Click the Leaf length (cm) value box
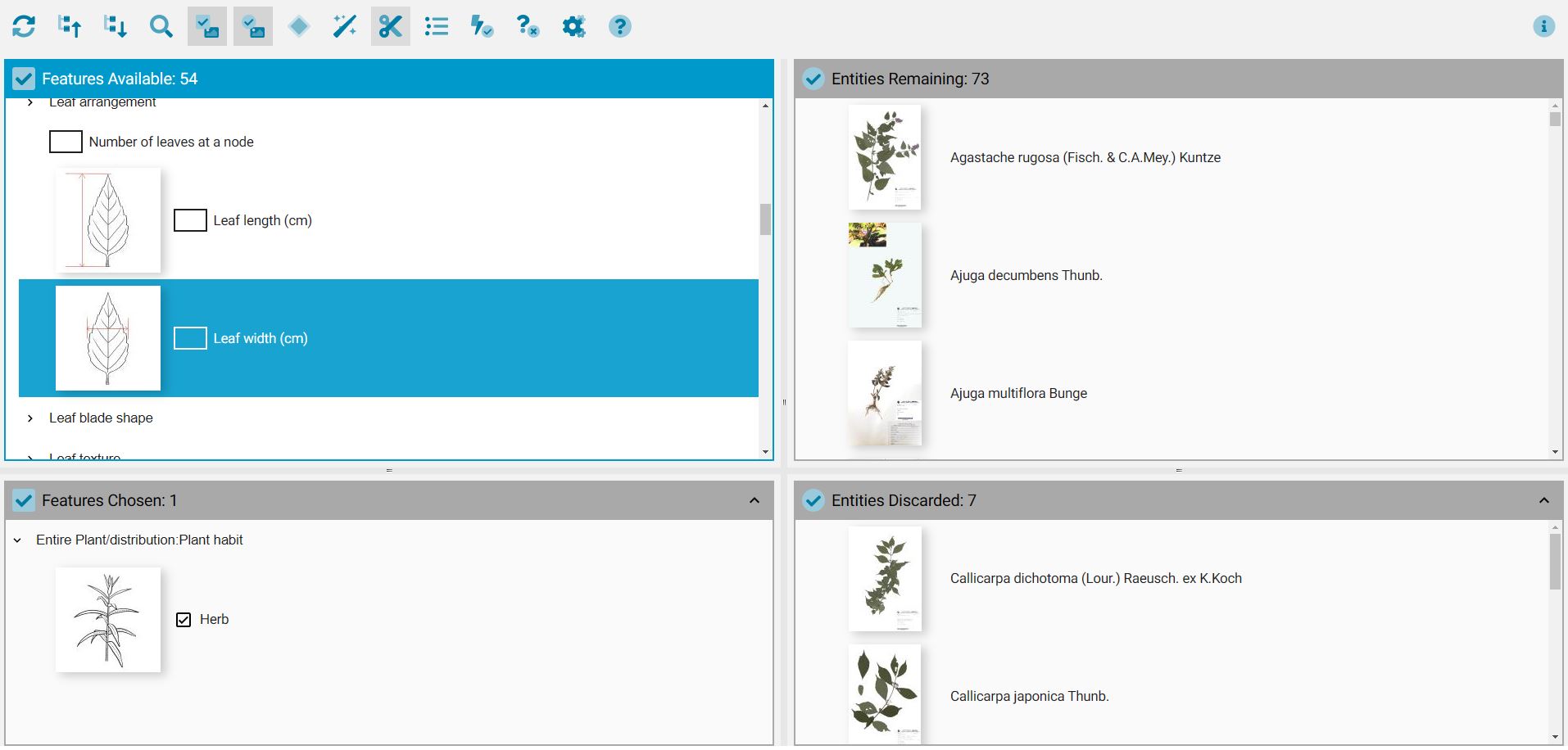The height and width of the screenshot is (750, 1568). pyautogui.click(x=190, y=220)
